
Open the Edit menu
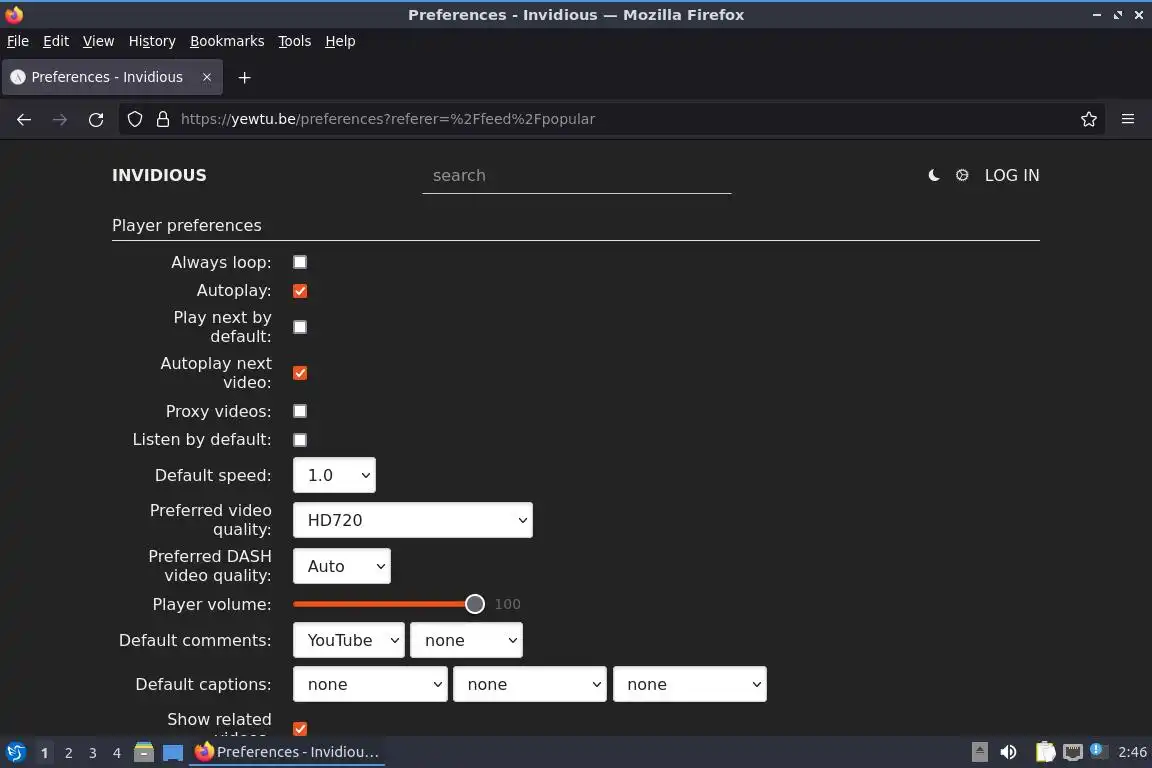point(56,41)
